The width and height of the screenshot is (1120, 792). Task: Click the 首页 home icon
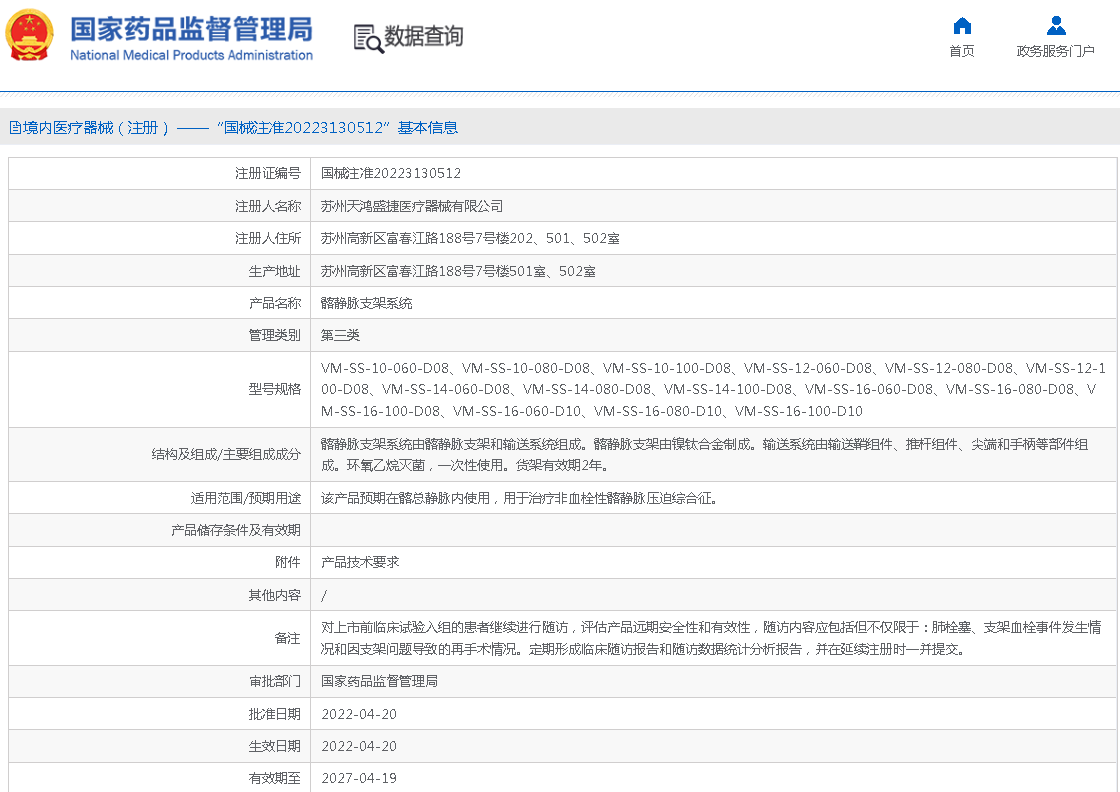pos(962,26)
